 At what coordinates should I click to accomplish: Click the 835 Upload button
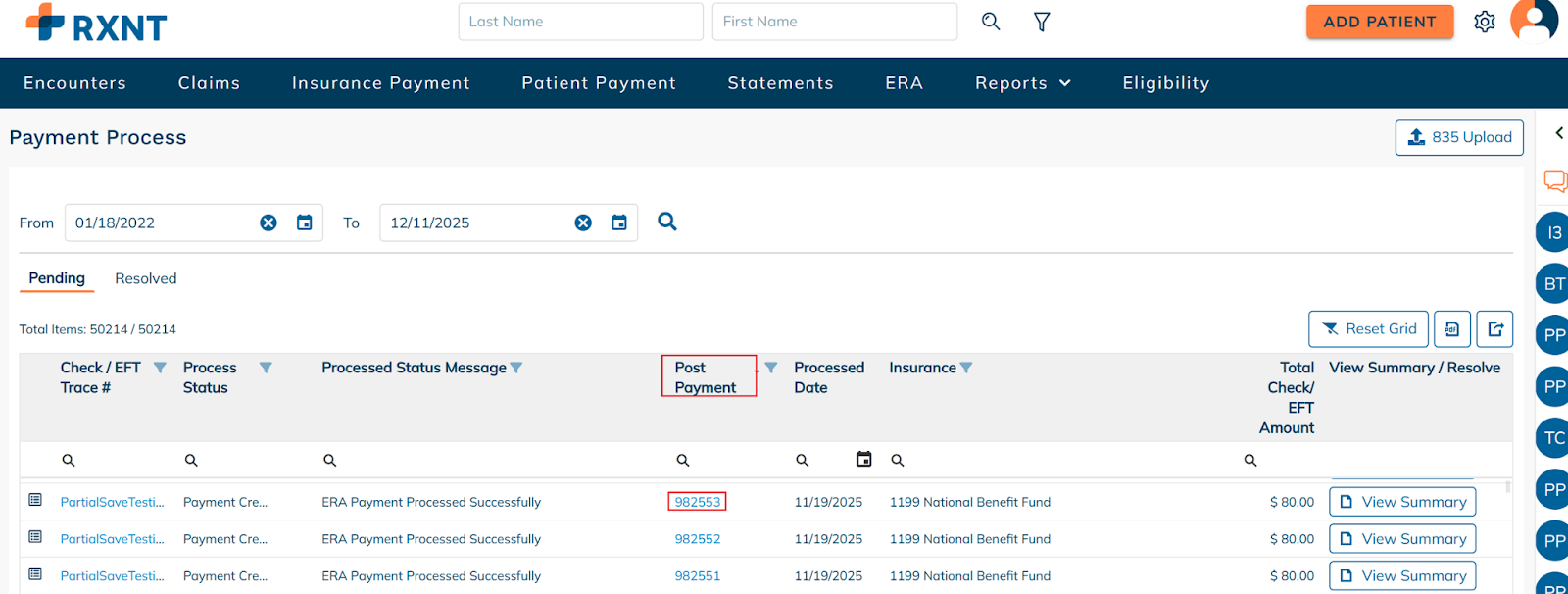tap(1459, 137)
